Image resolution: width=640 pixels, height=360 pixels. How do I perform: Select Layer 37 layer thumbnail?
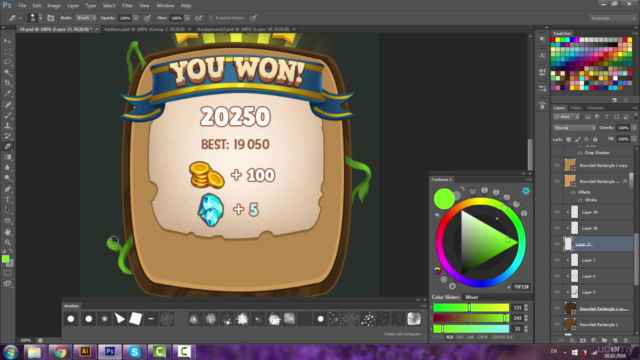click(x=568, y=244)
